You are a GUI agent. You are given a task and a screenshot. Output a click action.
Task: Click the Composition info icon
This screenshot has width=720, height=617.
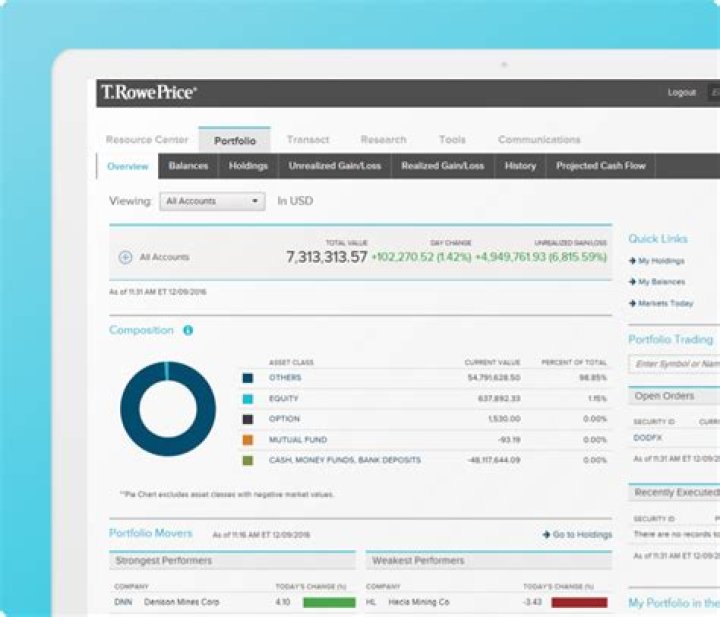(188, 330)
